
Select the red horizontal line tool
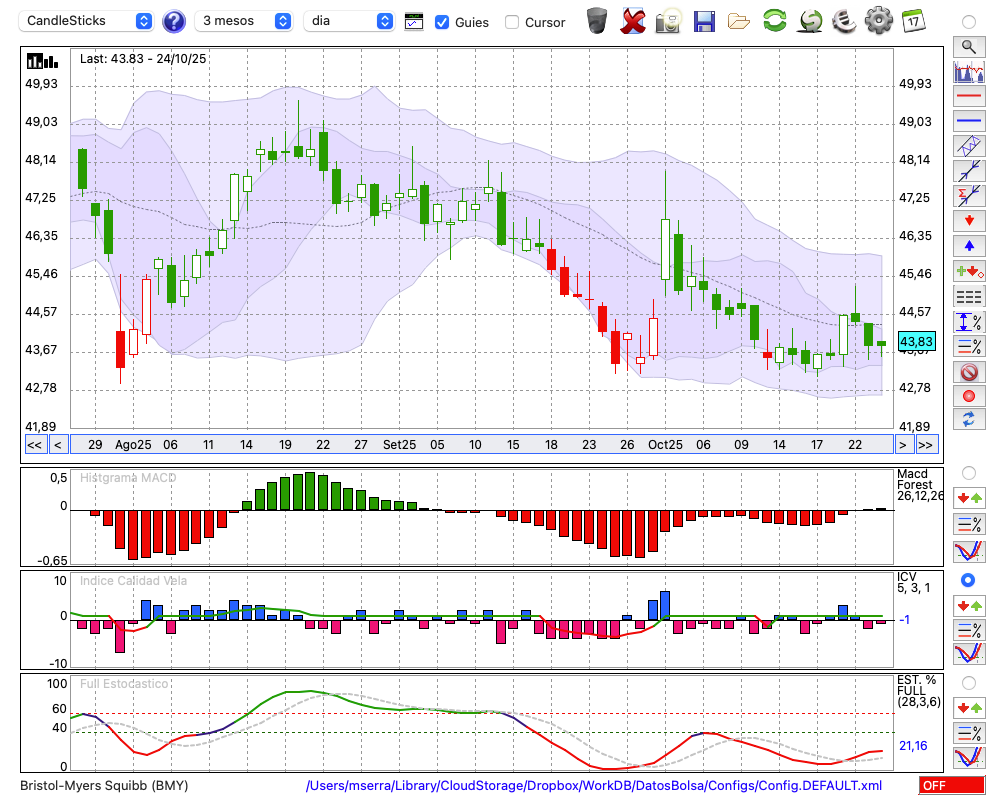point(968,97)
